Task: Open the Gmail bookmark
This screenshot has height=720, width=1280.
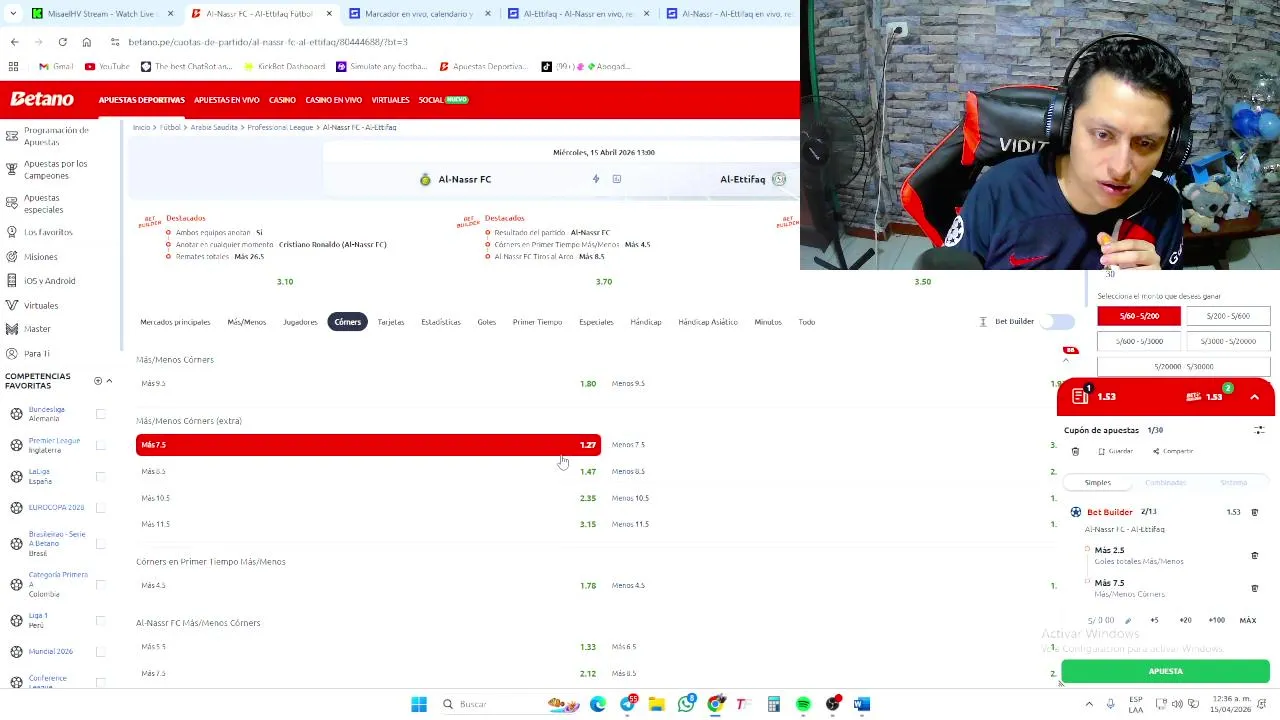Action: click(x=56, y=66)
